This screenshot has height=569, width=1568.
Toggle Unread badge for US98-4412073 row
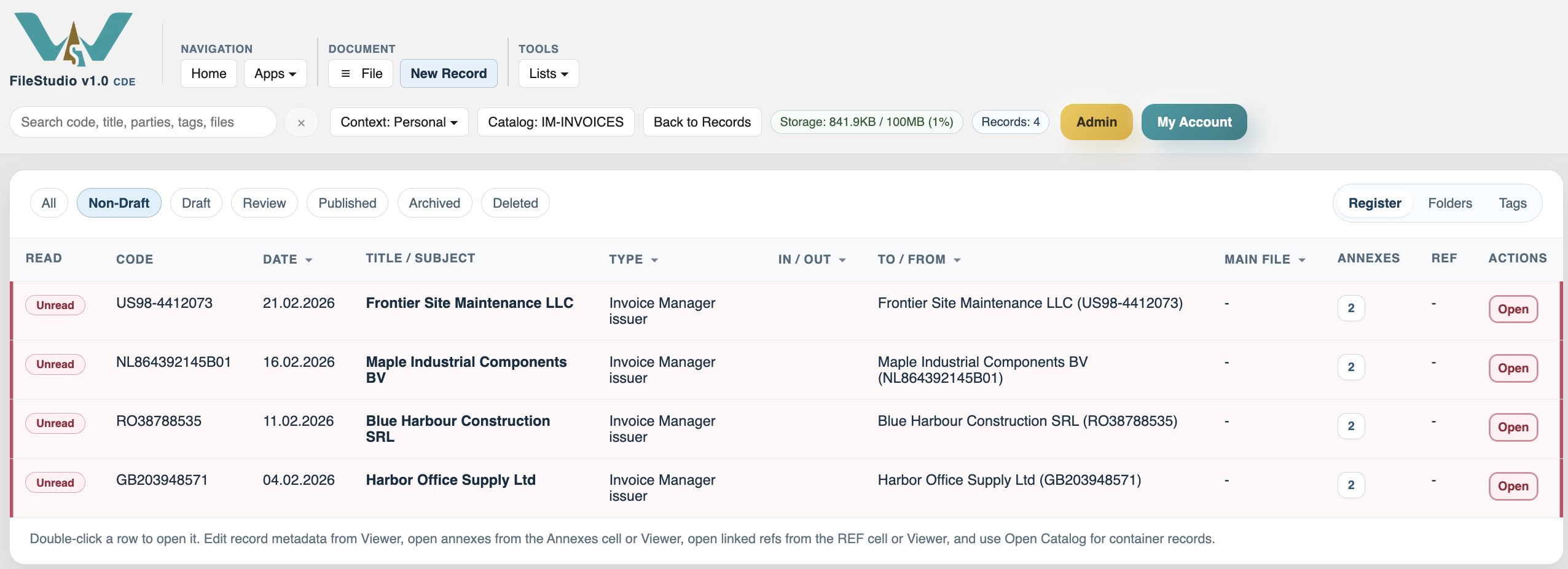coord(55,305)
